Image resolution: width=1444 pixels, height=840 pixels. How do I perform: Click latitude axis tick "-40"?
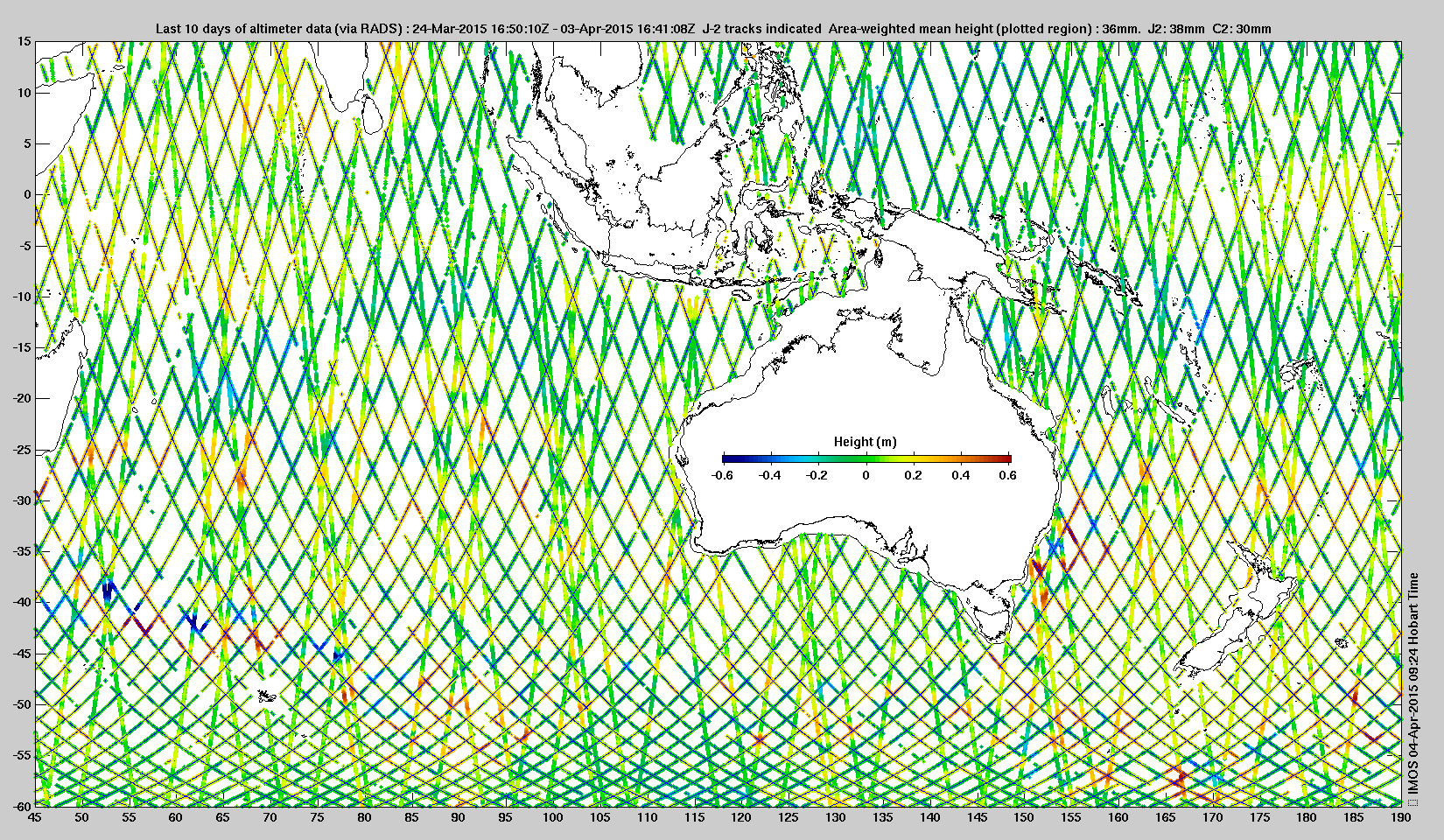(23, 602)
